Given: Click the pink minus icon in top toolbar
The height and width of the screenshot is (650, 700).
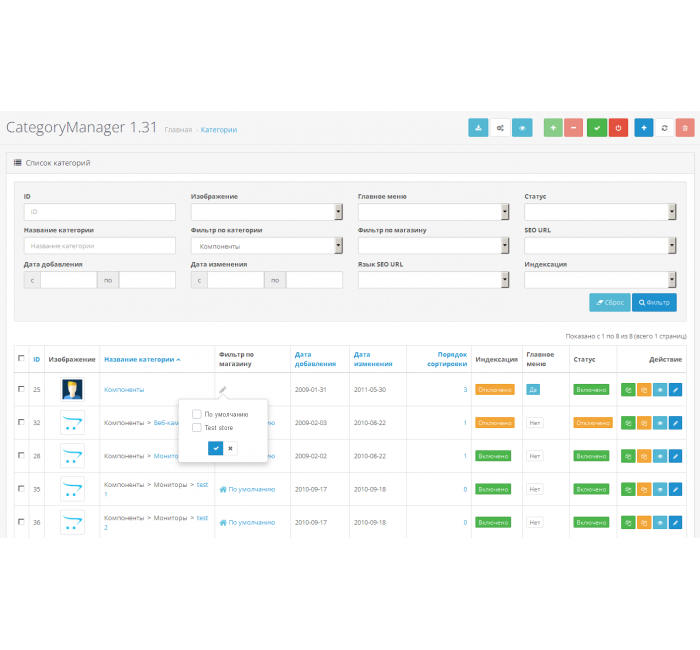Looking at the screenshot, I should [x=573, y=128].
